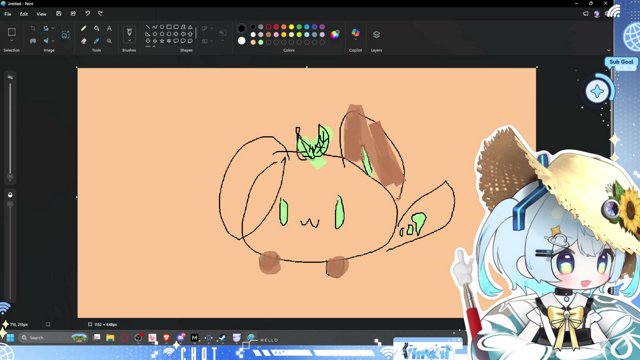The image size is (640, 360).
Task: Open the View menu
Action: pos(41,14)
